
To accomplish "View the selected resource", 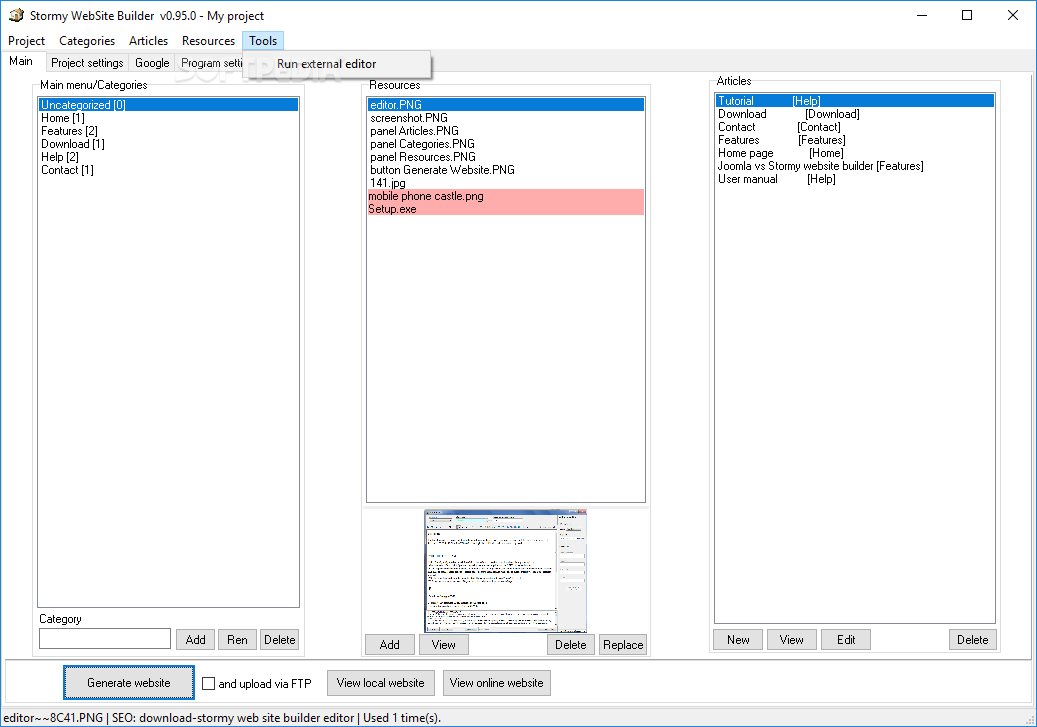I will [x=444, y=644].
